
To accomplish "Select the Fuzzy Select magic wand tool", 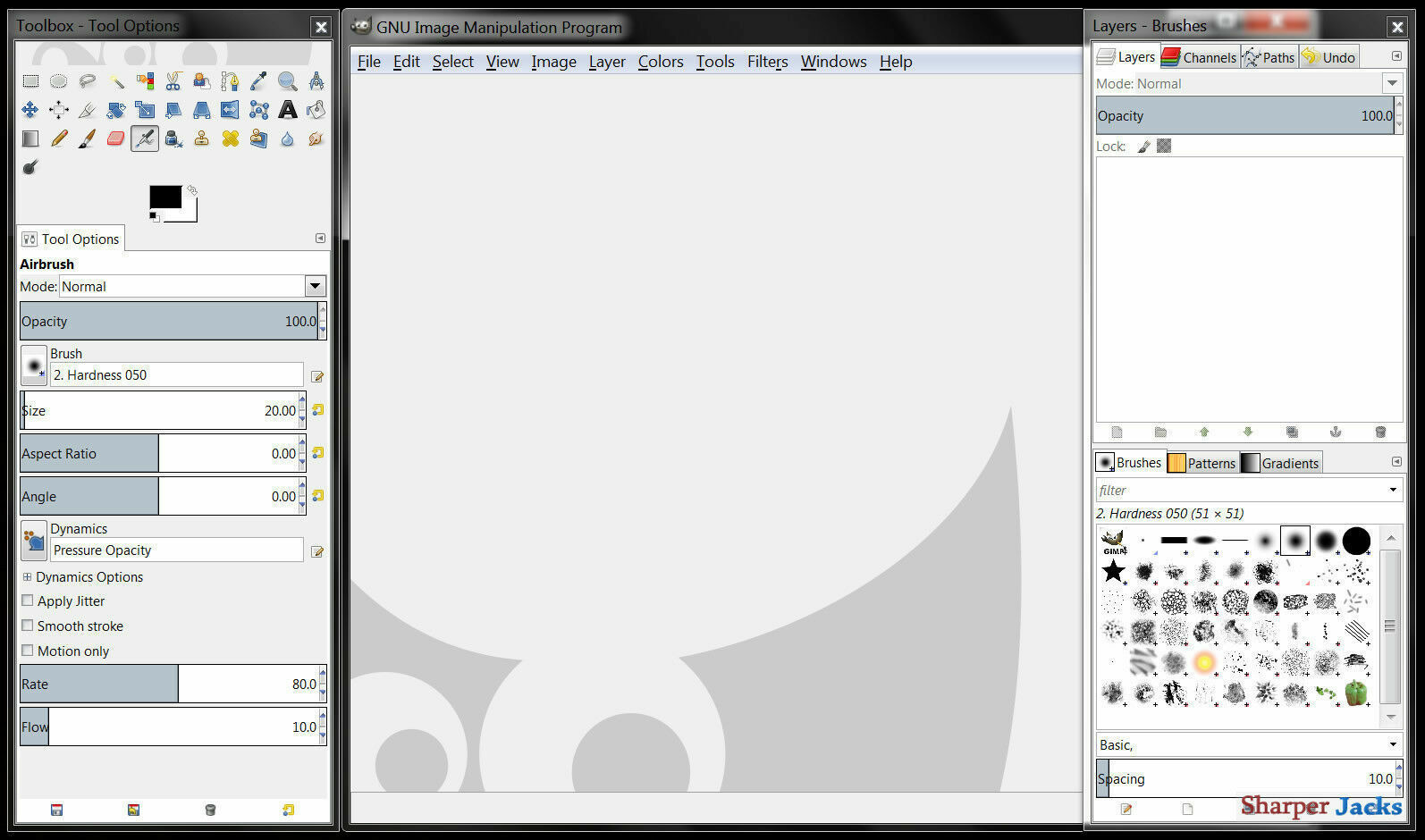I will point(116,81).
